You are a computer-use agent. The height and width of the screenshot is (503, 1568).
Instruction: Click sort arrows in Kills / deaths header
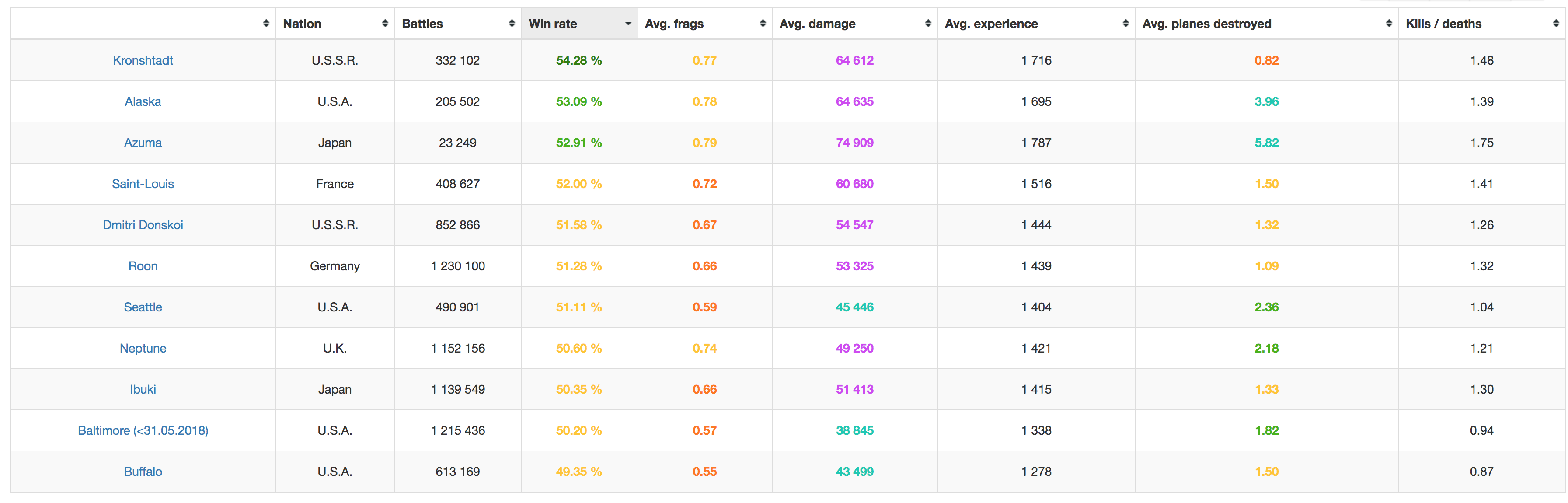[1556, 24]
